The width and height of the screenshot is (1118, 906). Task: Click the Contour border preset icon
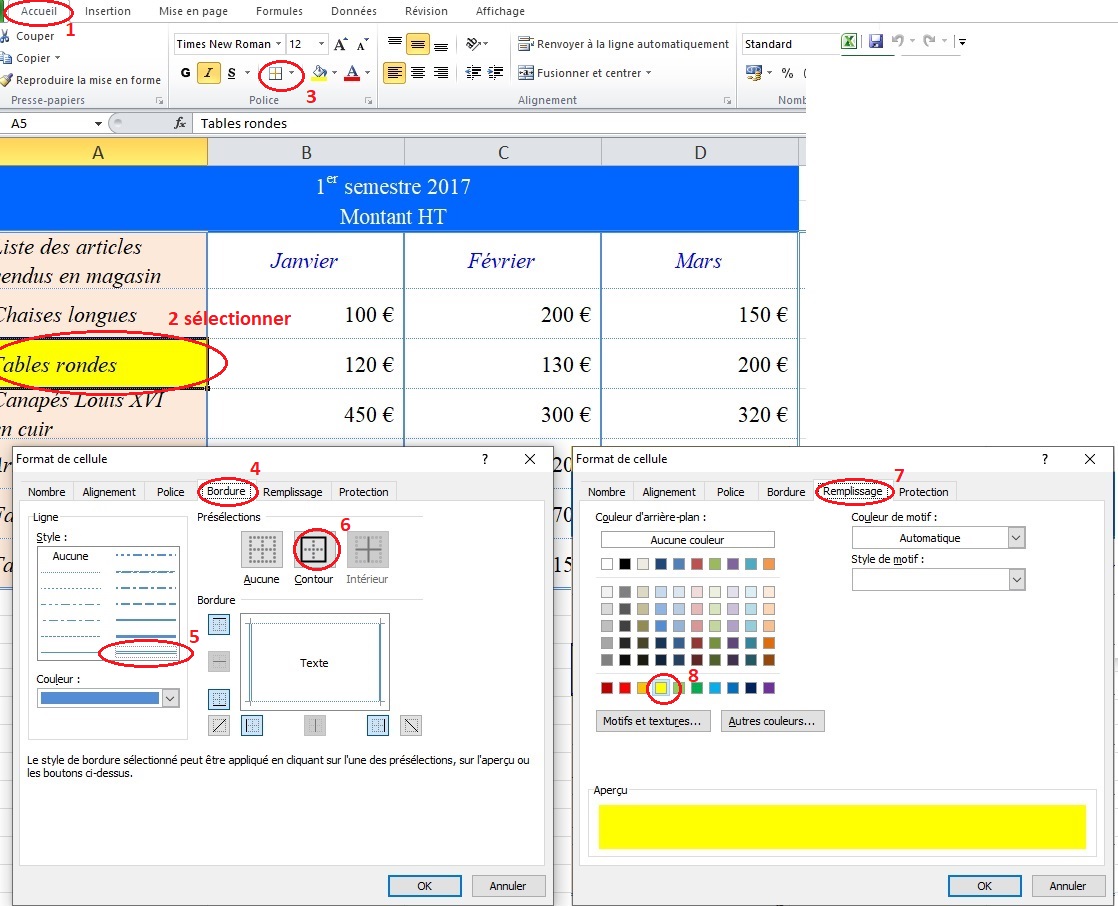pyautogui.click(x=314, y=550)
